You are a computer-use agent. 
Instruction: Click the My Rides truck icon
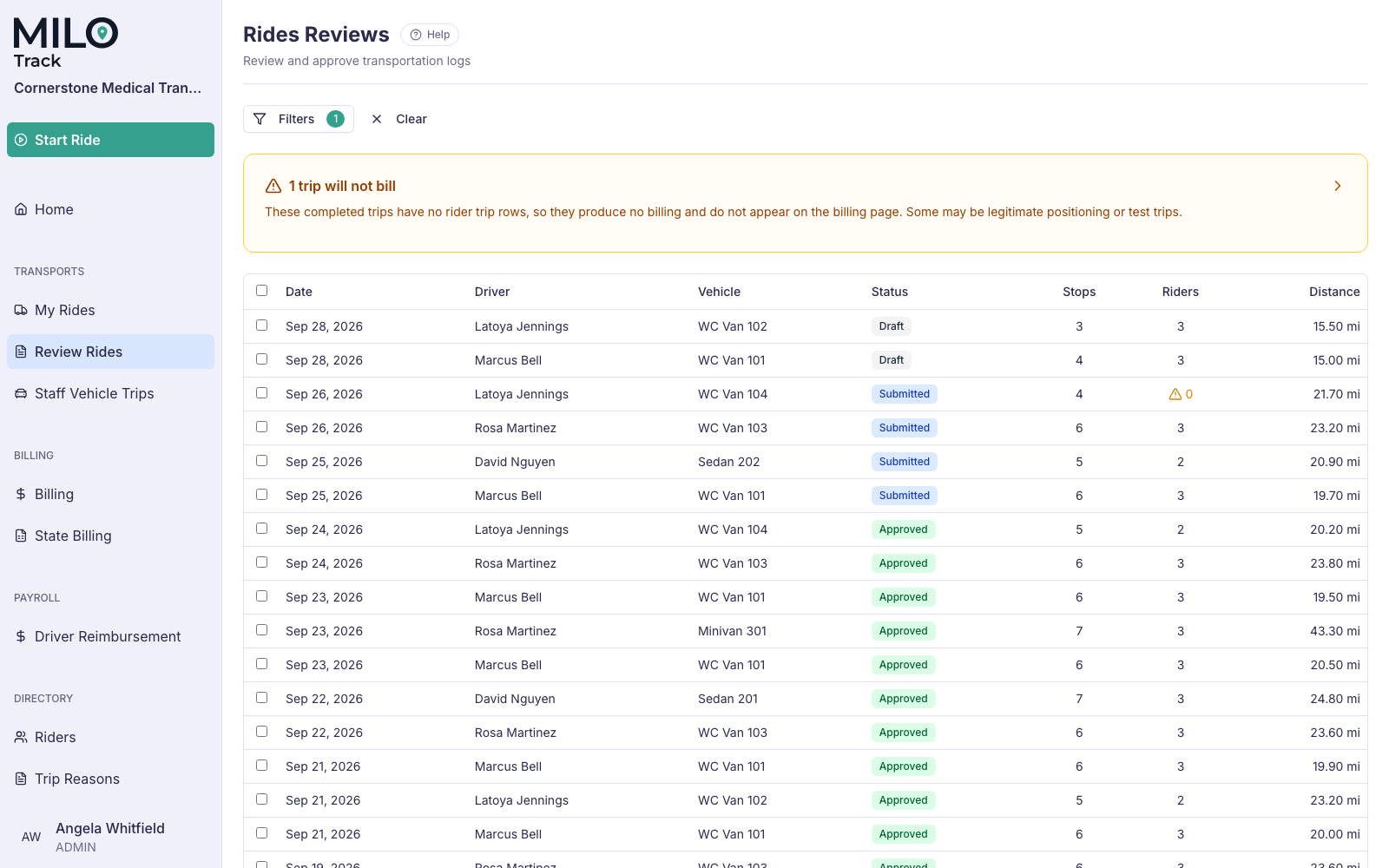click(21, 310)
